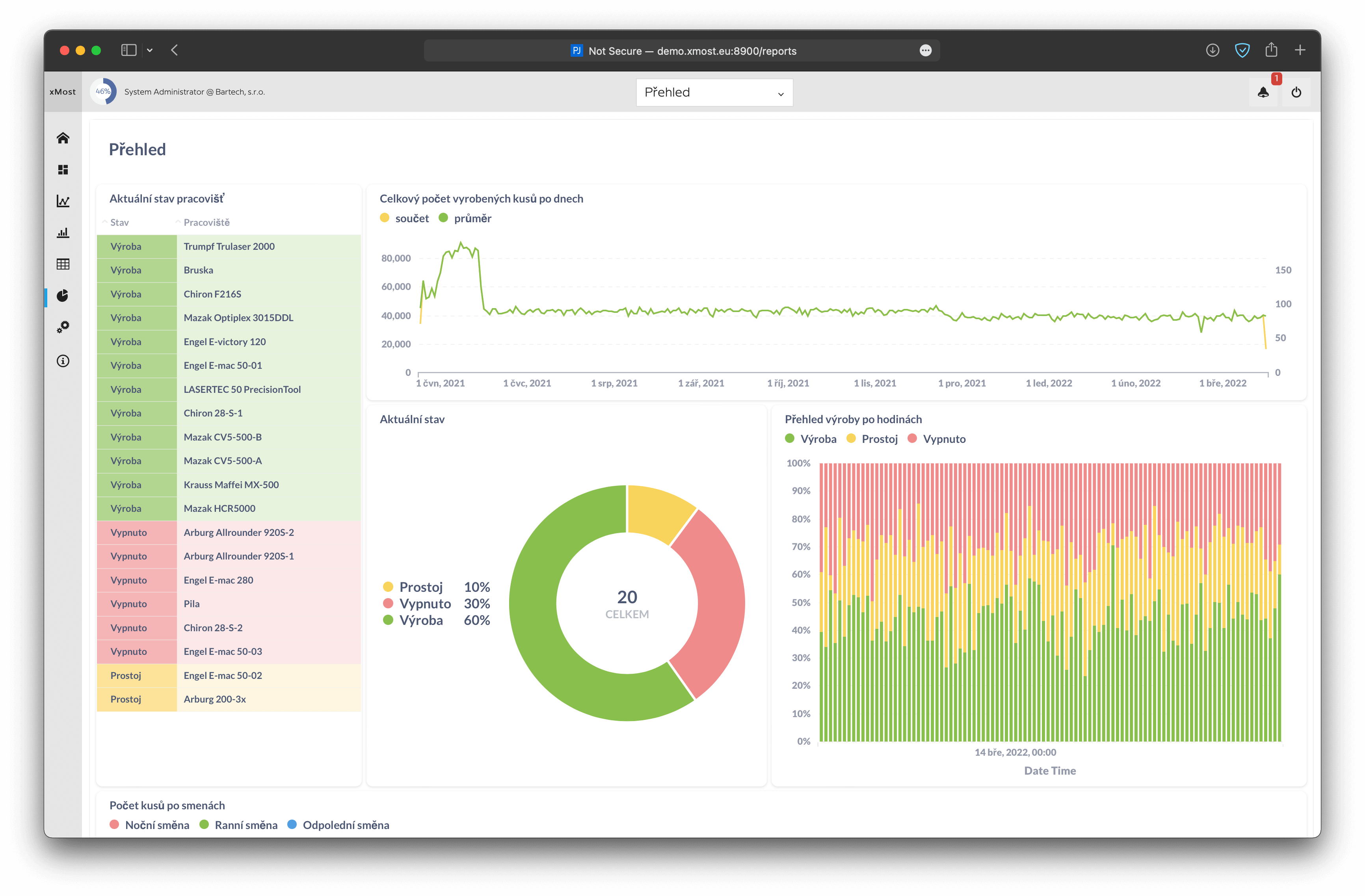Open the info circle sidebar icon
The height and width of the screenshot is (896, 1365).
pyautogui.click(x=63, y=361)
